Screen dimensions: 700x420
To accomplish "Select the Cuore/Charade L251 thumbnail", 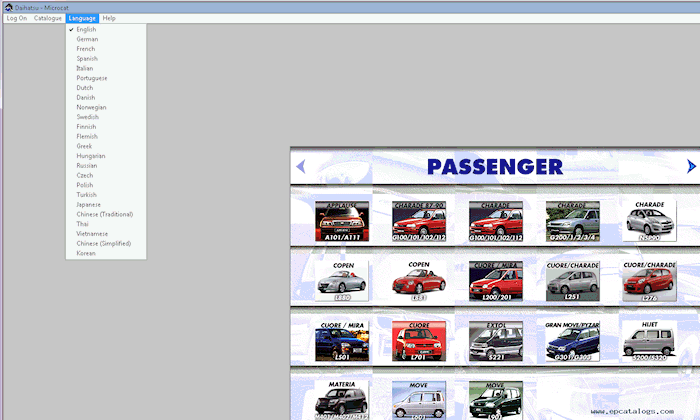I will click(x=572, y=280).
